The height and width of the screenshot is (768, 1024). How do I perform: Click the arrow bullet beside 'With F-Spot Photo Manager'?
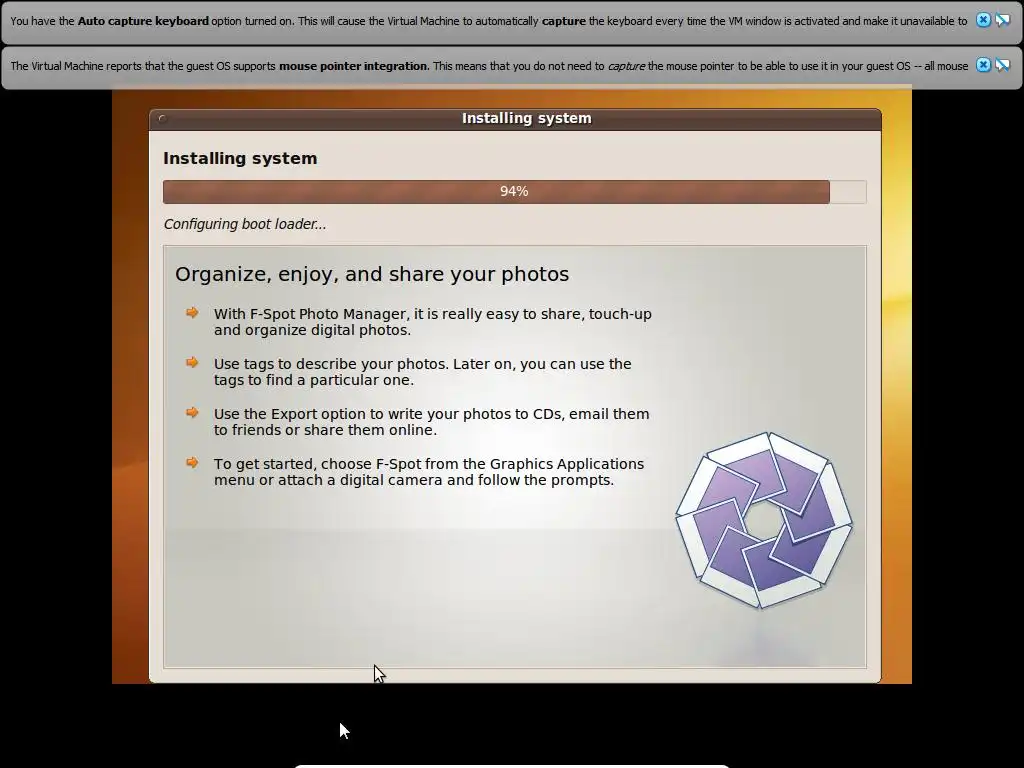pos(192,313)
